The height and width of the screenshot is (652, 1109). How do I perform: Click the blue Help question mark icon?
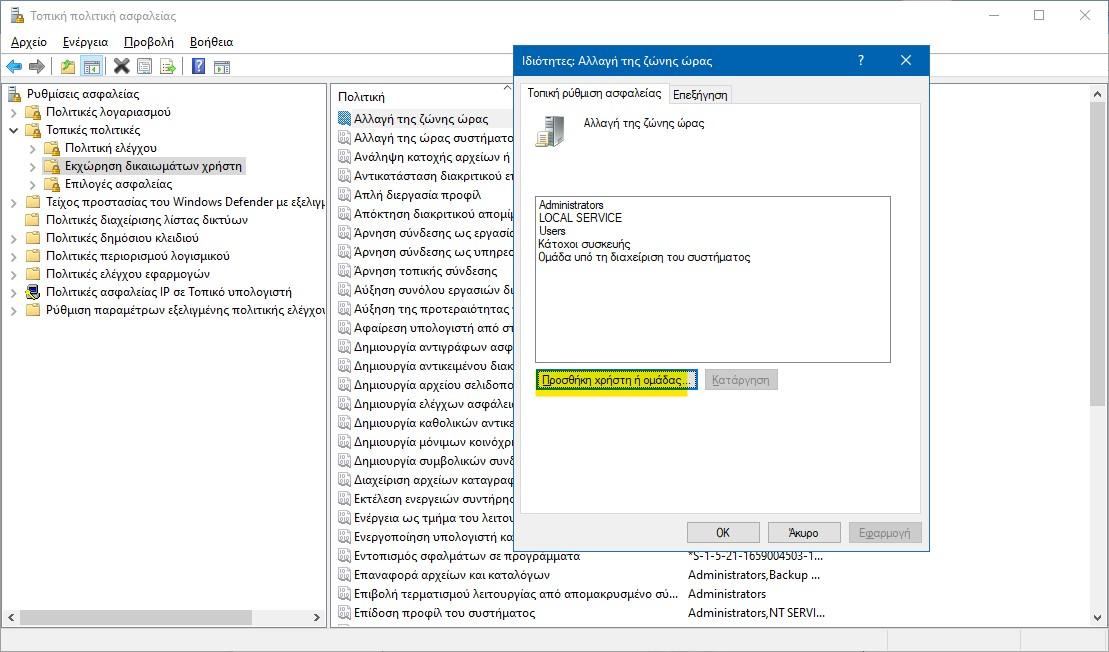(x=199, y=66)
